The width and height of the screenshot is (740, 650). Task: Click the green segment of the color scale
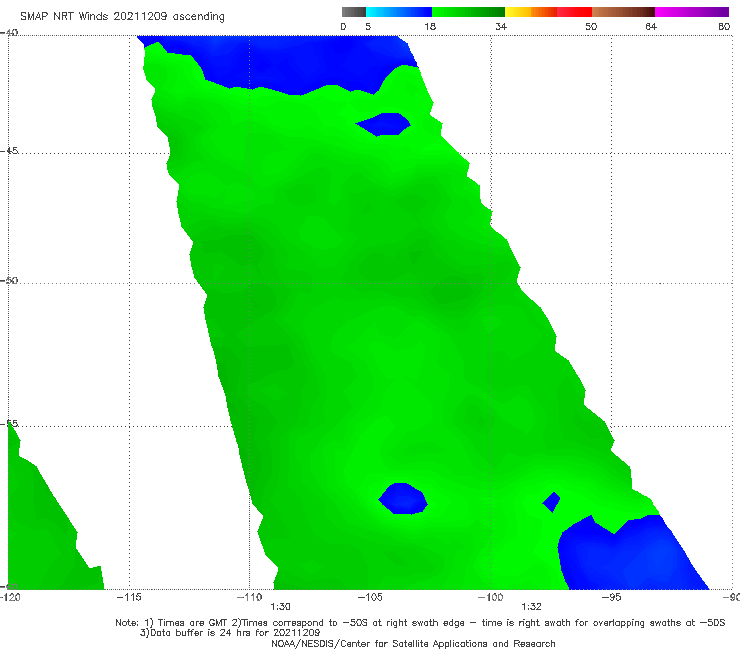(x=468, y=12)
